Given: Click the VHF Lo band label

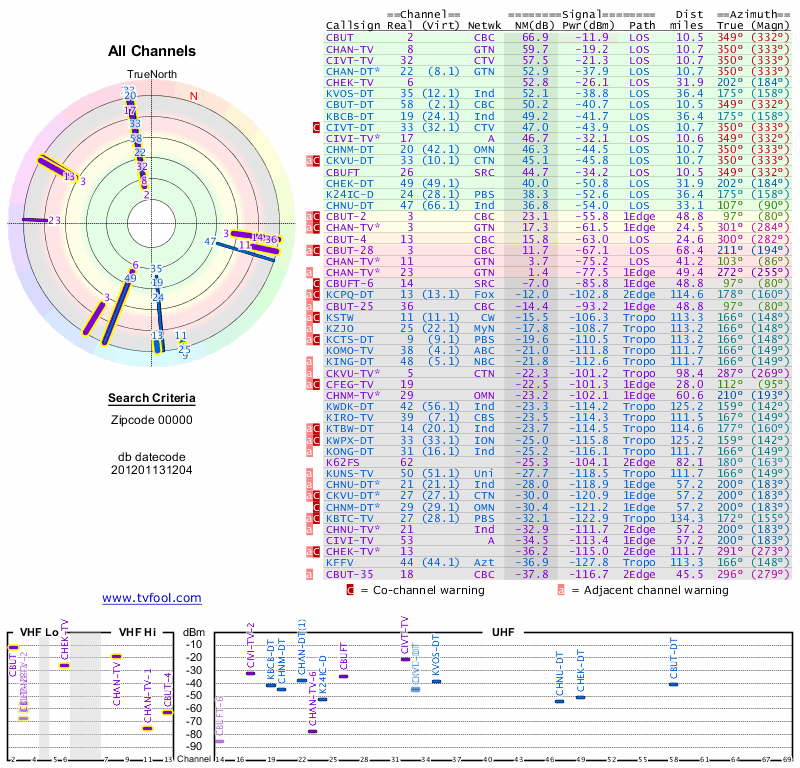Looking at the screenshot, I should [39, 632].
